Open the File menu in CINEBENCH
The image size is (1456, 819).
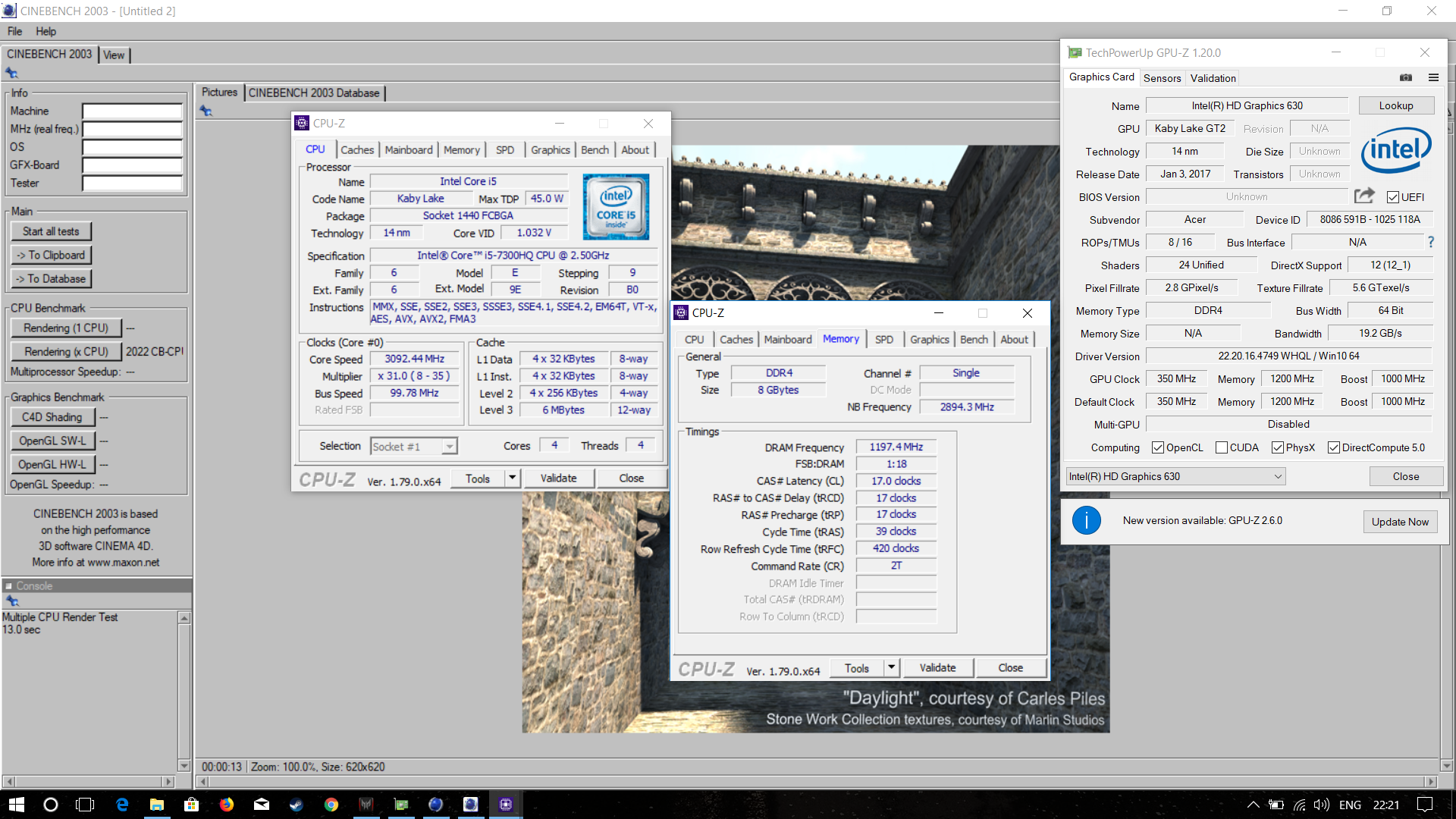pos(14,31)
